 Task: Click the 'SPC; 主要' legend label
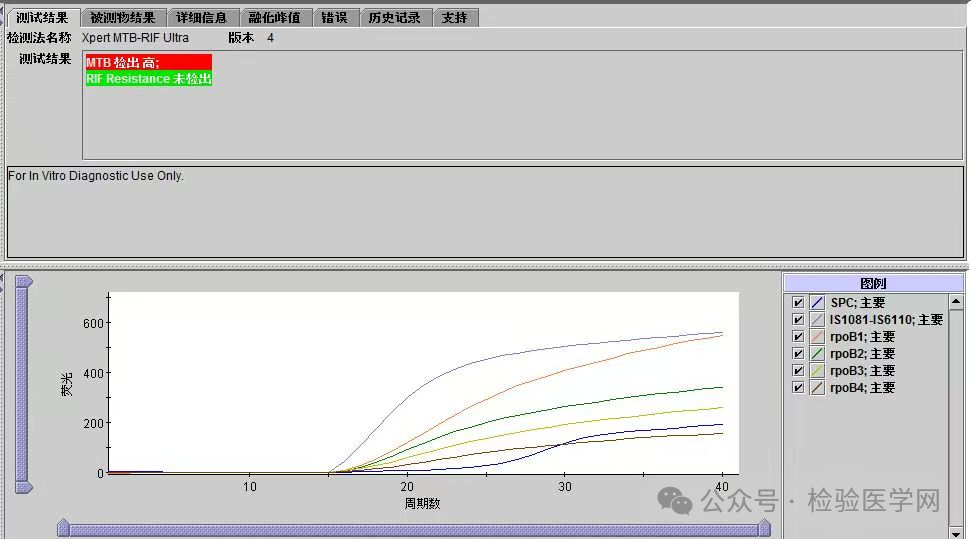click(x=858, y=303)
